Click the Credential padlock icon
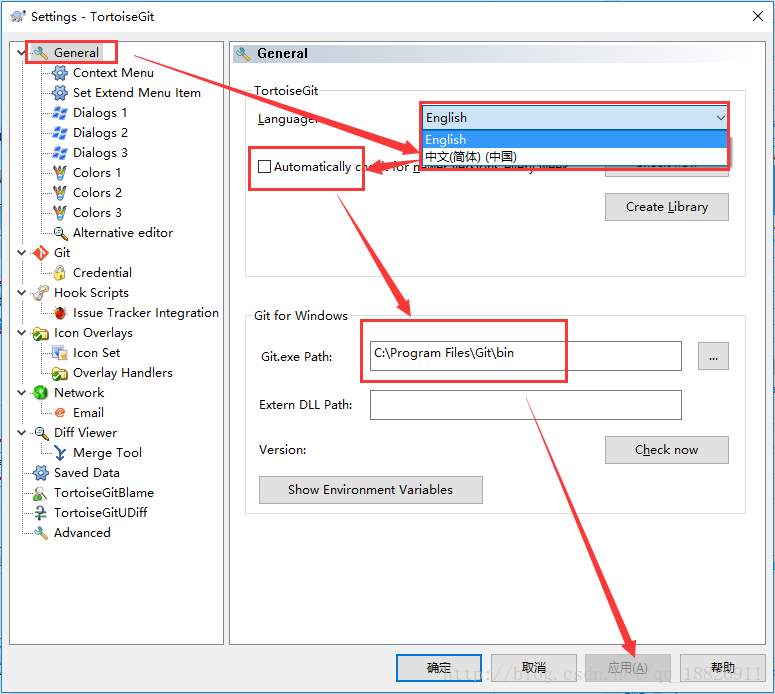The width and height of the screenshot is (775, 694). pyautogui.click(x=60, y=272)
